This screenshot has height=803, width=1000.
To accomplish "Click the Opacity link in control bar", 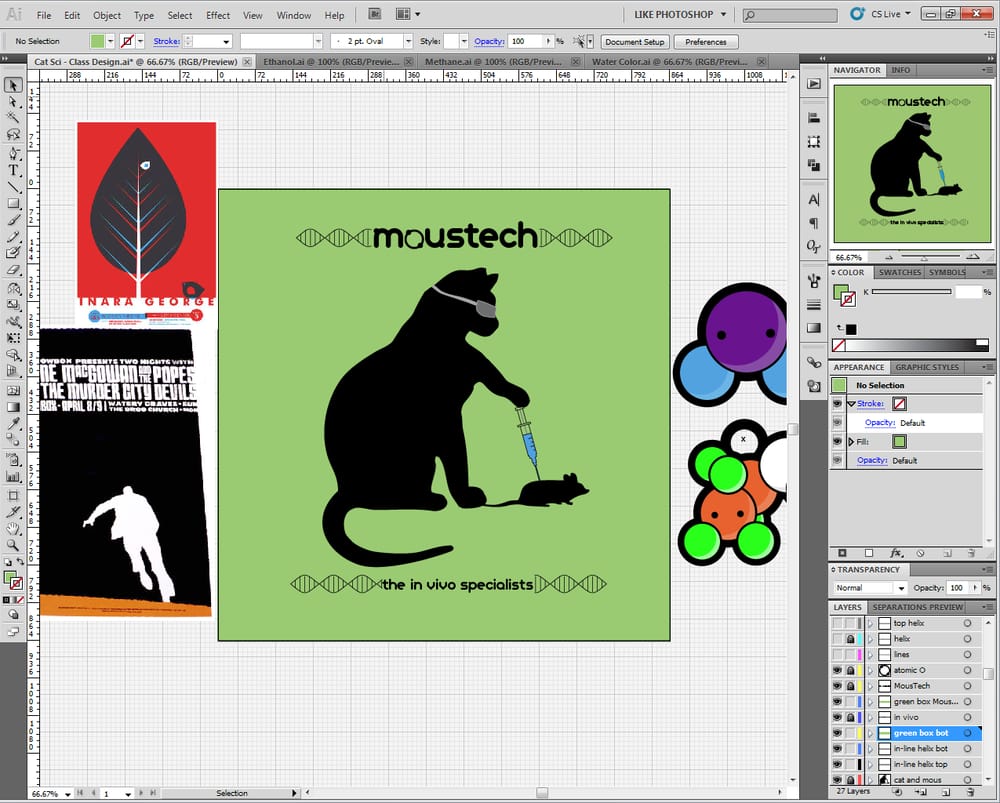I will (x=489, y=41).
